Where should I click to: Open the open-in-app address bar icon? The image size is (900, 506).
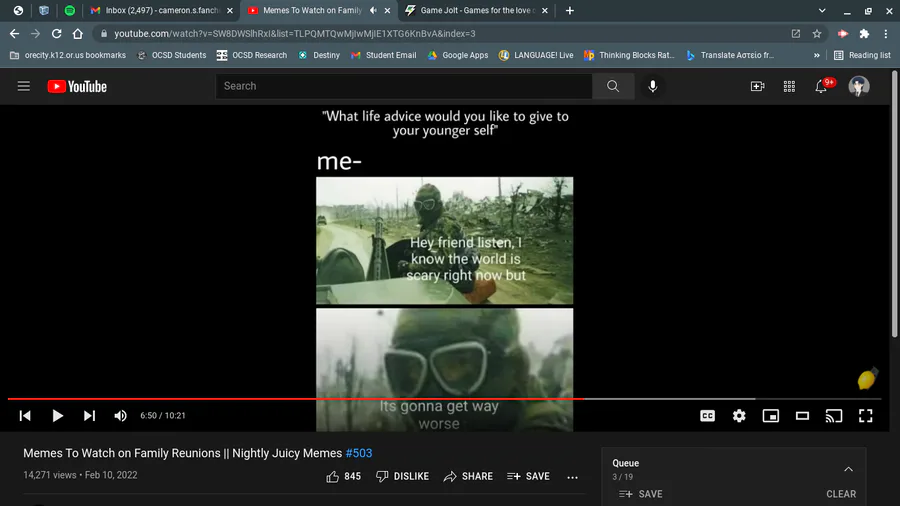(x=796, y=34)
